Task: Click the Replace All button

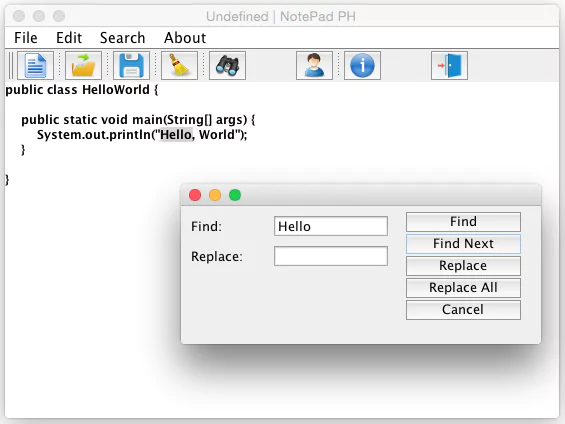Action: (463, 287)
